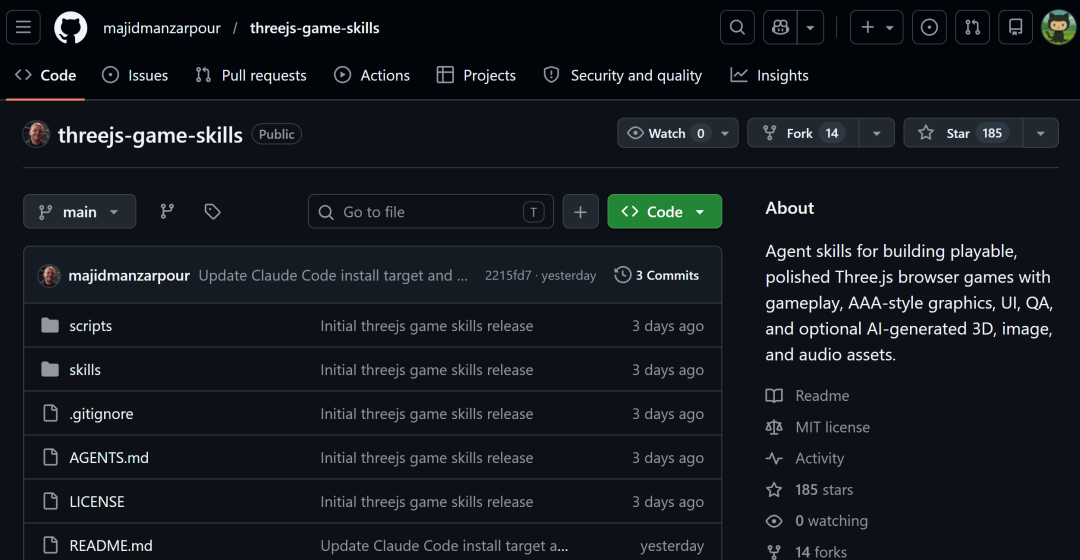This screenshot has height=560, width=1080.
Task: Click majidmanzarpour commit author name
Action: (129, 276)
